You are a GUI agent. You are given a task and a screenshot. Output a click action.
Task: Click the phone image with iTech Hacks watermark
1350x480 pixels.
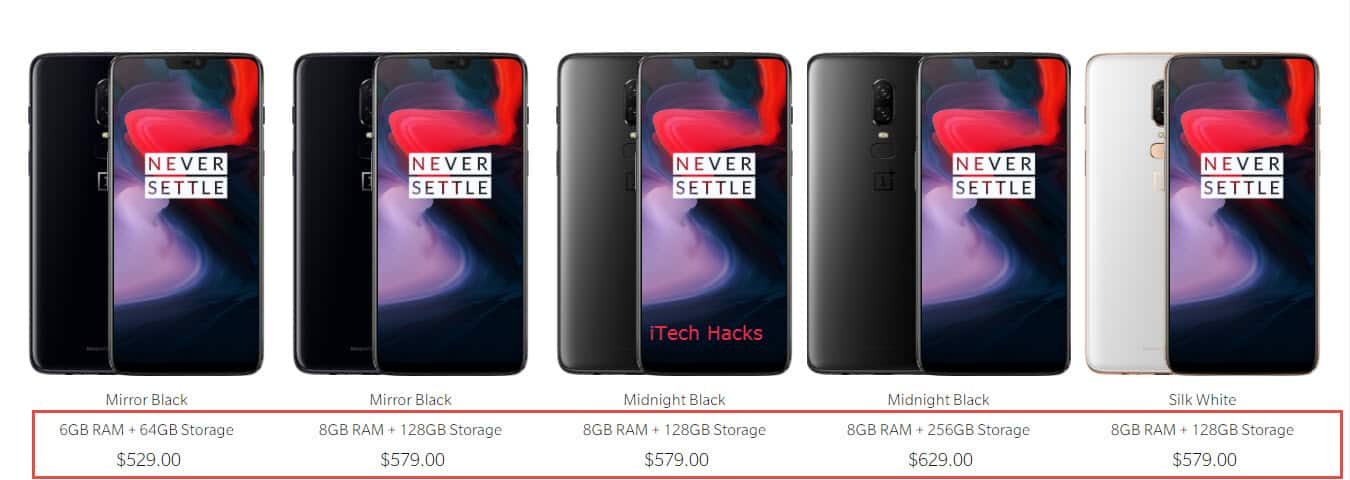(674, 214)
